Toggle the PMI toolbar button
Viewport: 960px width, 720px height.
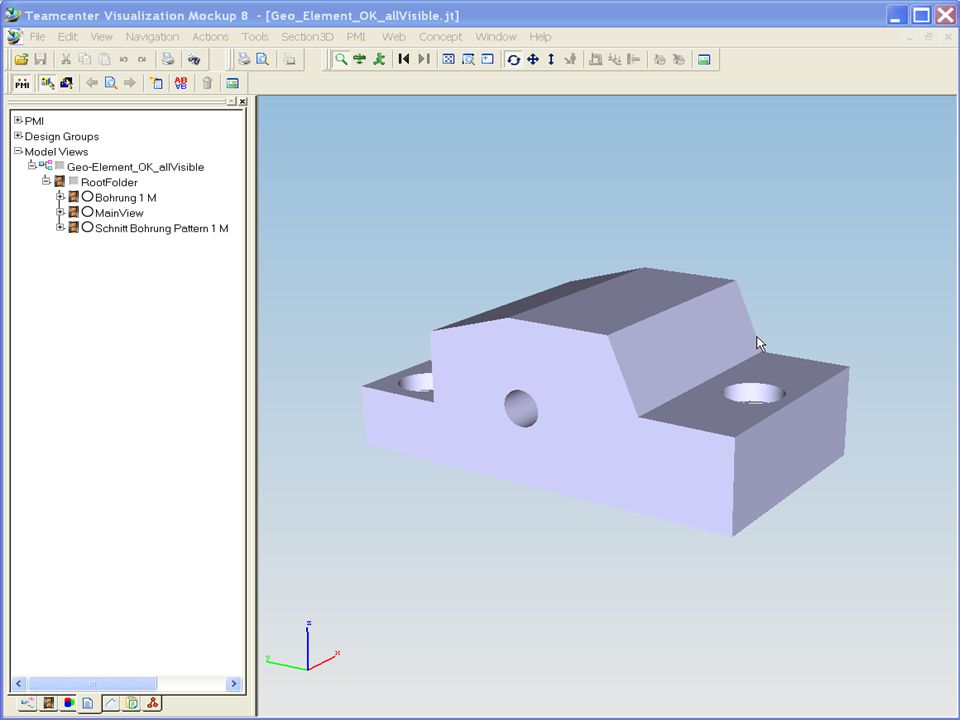point(22,83)
